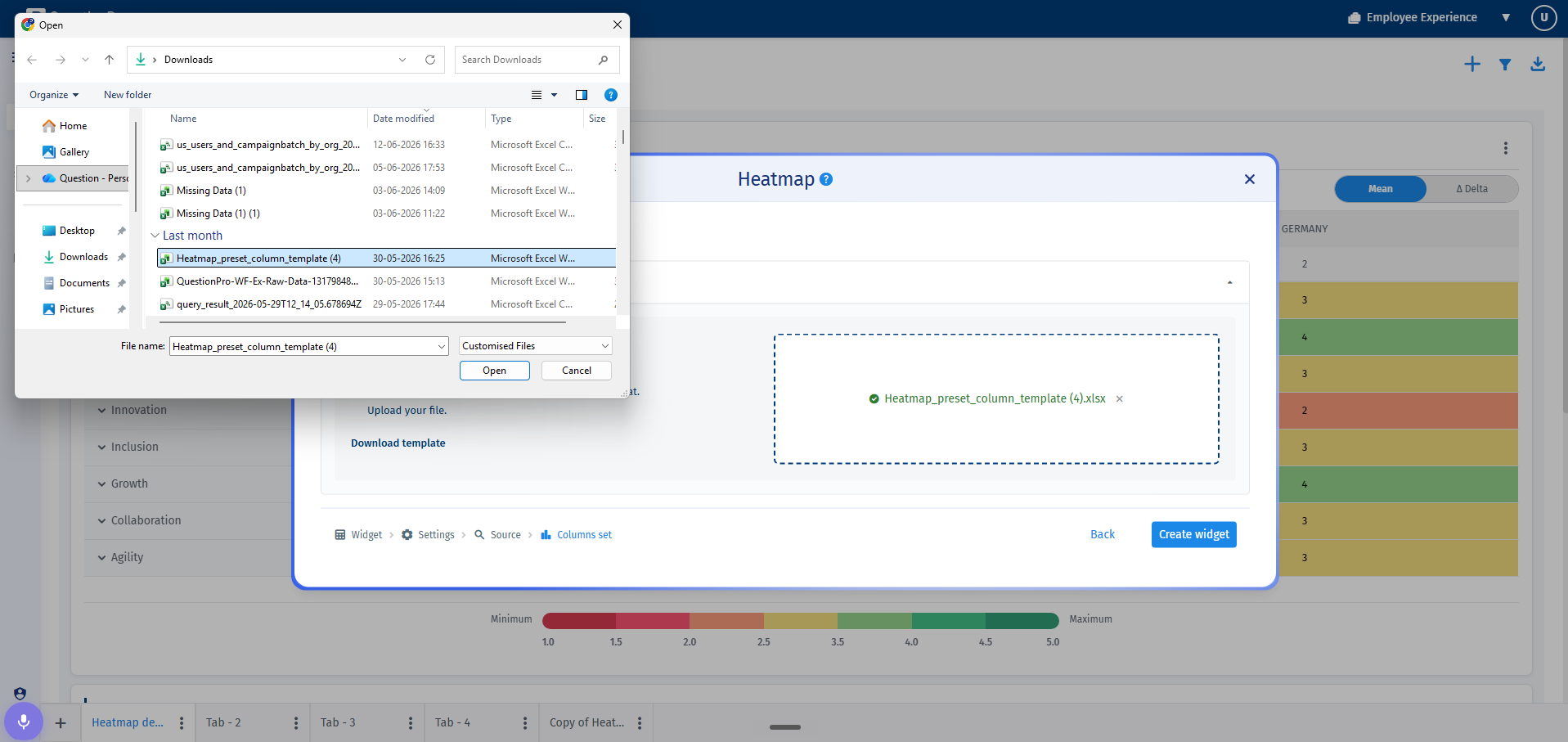Select the QuestionPro-WF-Ex-Raw-Data file

tap(386, 281)
